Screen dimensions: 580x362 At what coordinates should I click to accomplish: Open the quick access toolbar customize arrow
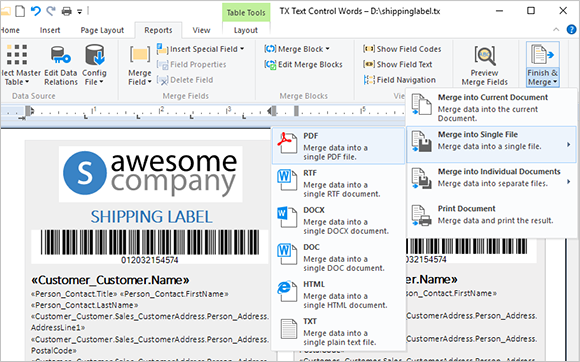(x=80, y=12)
